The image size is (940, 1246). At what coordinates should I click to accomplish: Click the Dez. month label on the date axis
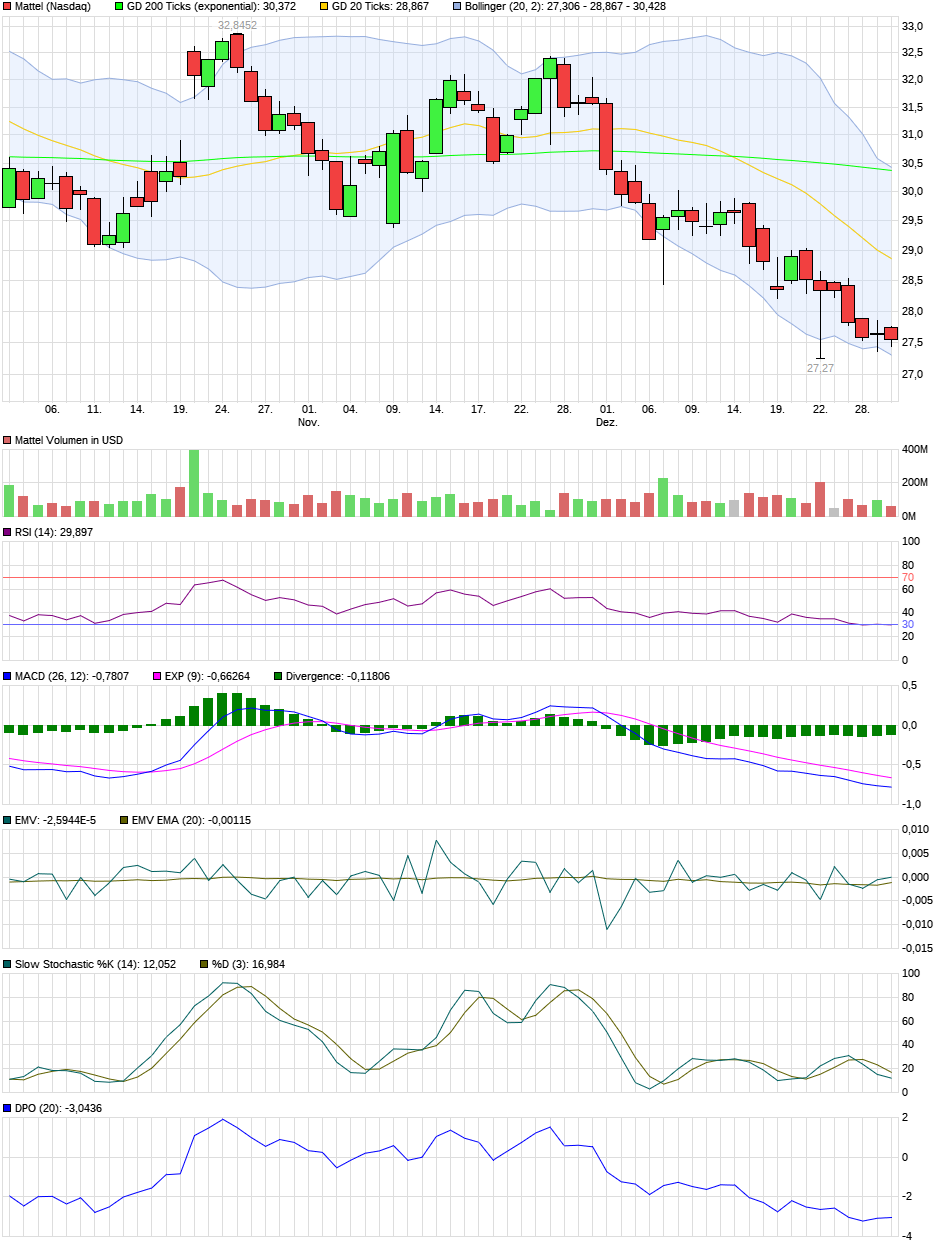point(606,422)
